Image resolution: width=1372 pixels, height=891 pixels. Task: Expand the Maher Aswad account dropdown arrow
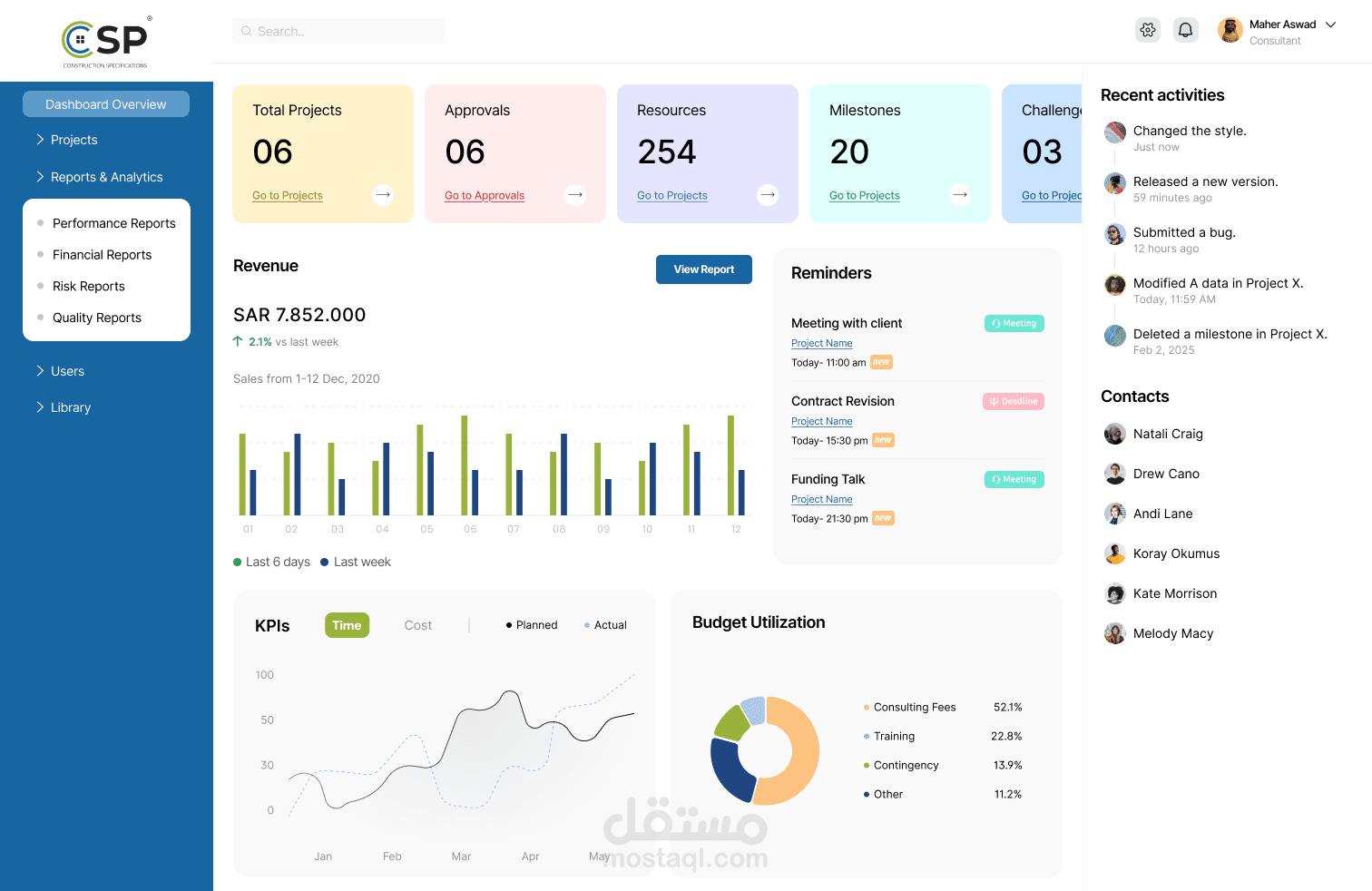(1331, 24)
